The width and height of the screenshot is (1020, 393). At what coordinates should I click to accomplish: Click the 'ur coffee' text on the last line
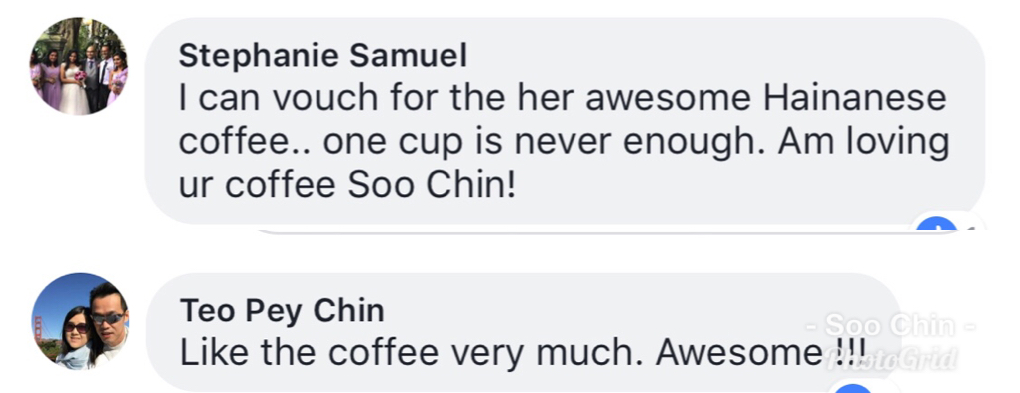(258, 185)
